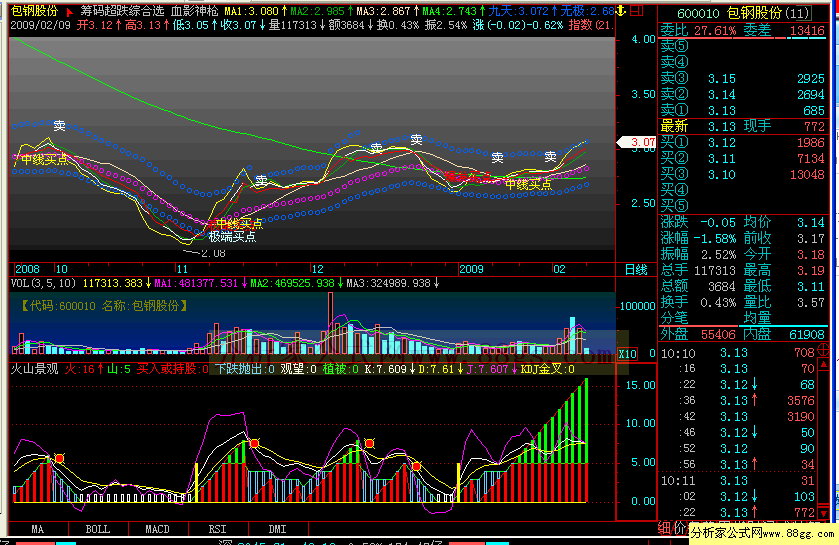Switch to the DMI indicator tab
Image resolution: width=839 pixels, height=545 pixels.
[x=277, y=529]
